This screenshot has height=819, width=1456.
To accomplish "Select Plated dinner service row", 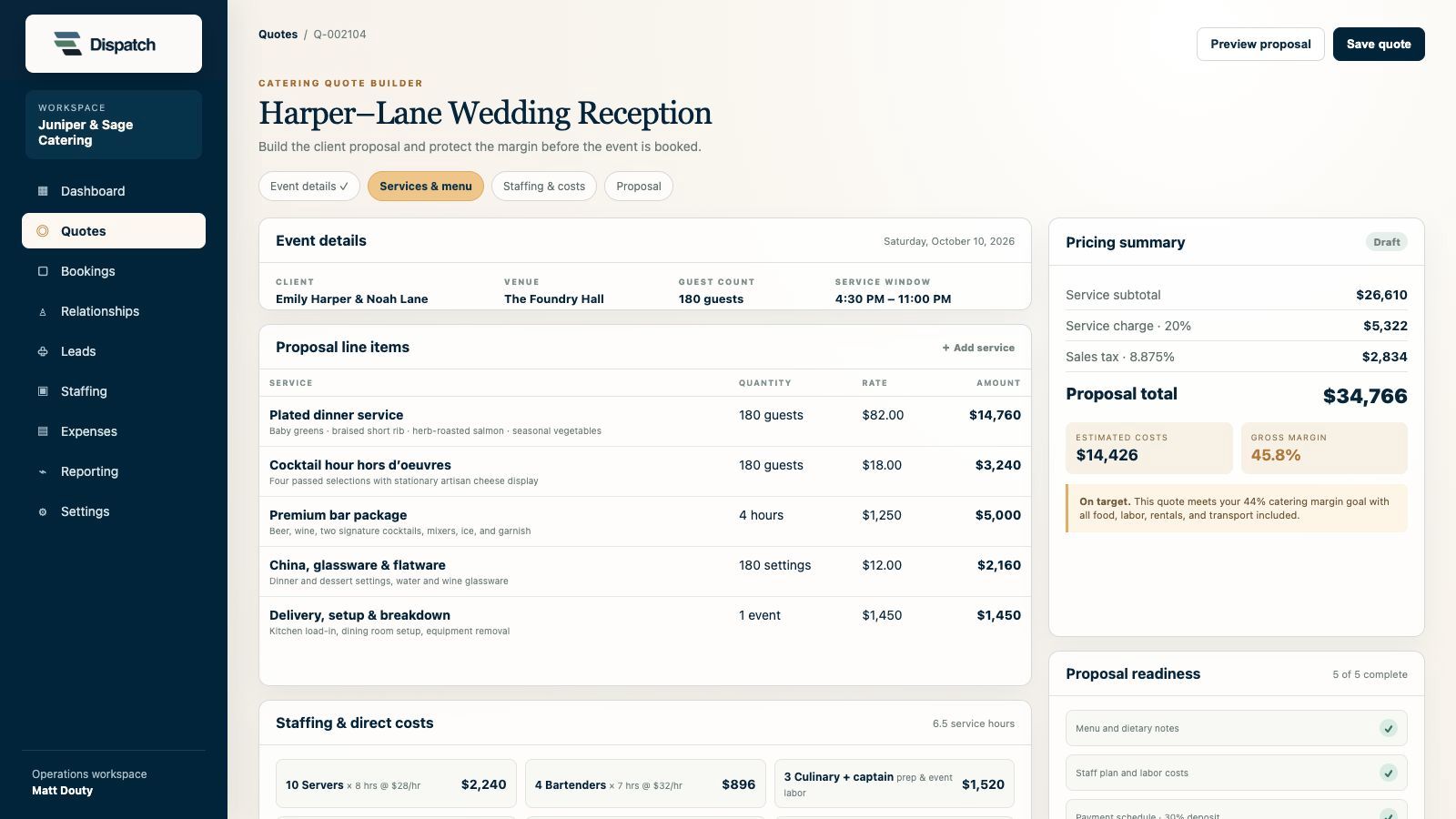I will pos(645,421).
